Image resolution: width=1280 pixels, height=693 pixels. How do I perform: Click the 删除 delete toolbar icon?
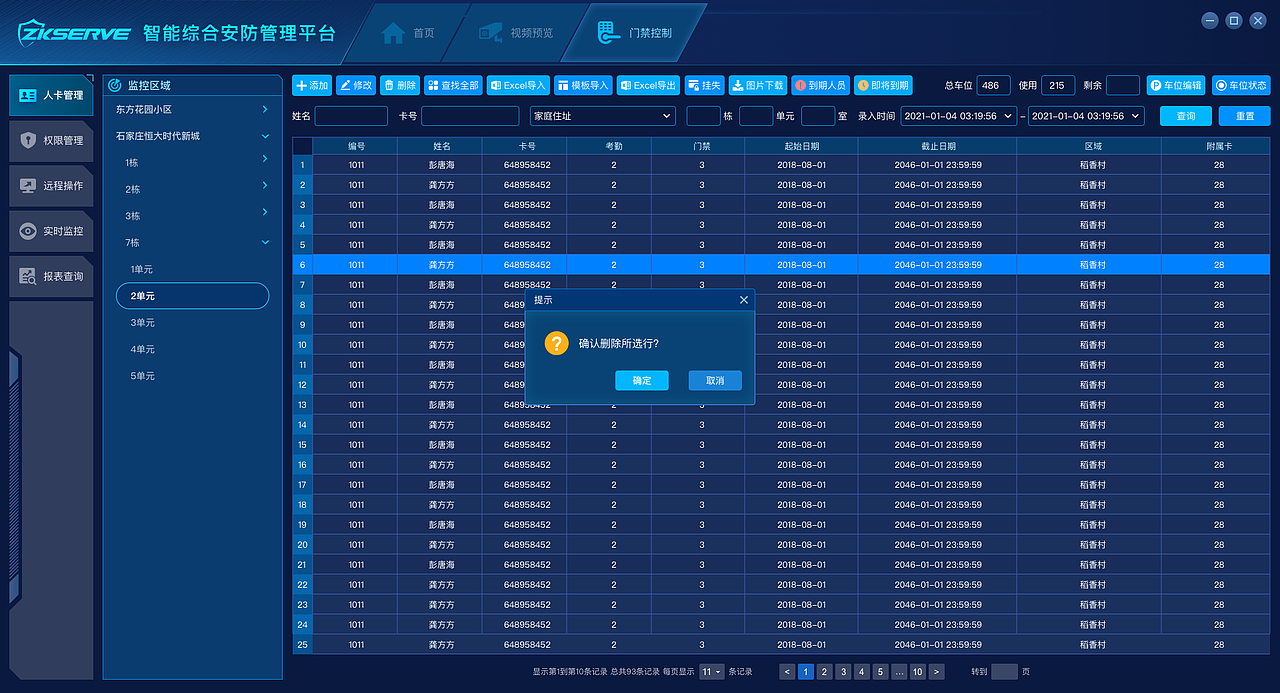399,85
